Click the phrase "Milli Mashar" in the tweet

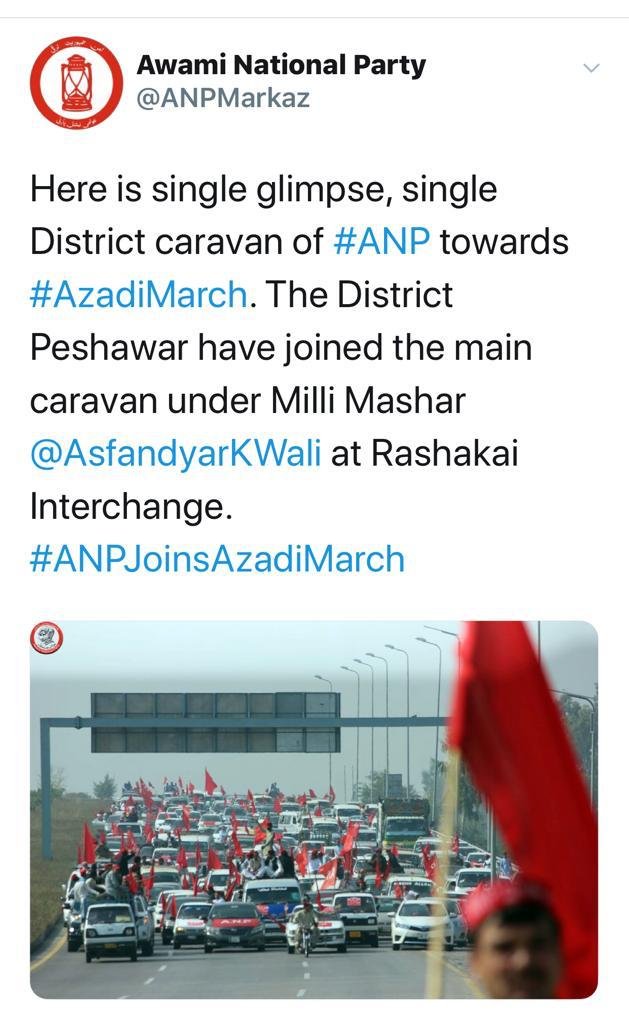(369, 400)
